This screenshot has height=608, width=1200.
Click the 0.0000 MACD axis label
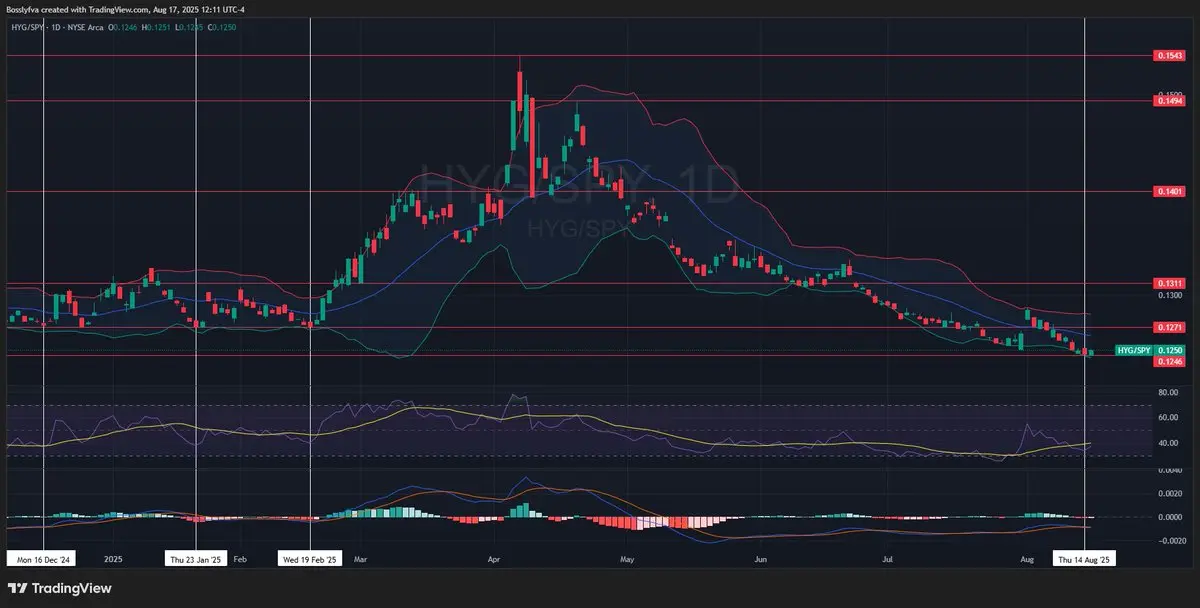[1170, 517]
